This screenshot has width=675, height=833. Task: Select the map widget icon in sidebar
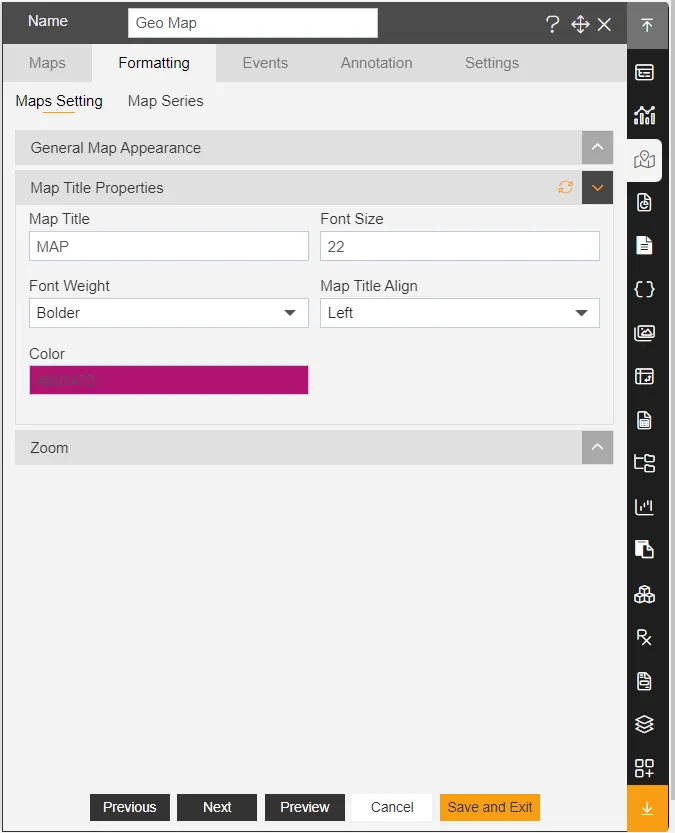click(x=645, y=160)
